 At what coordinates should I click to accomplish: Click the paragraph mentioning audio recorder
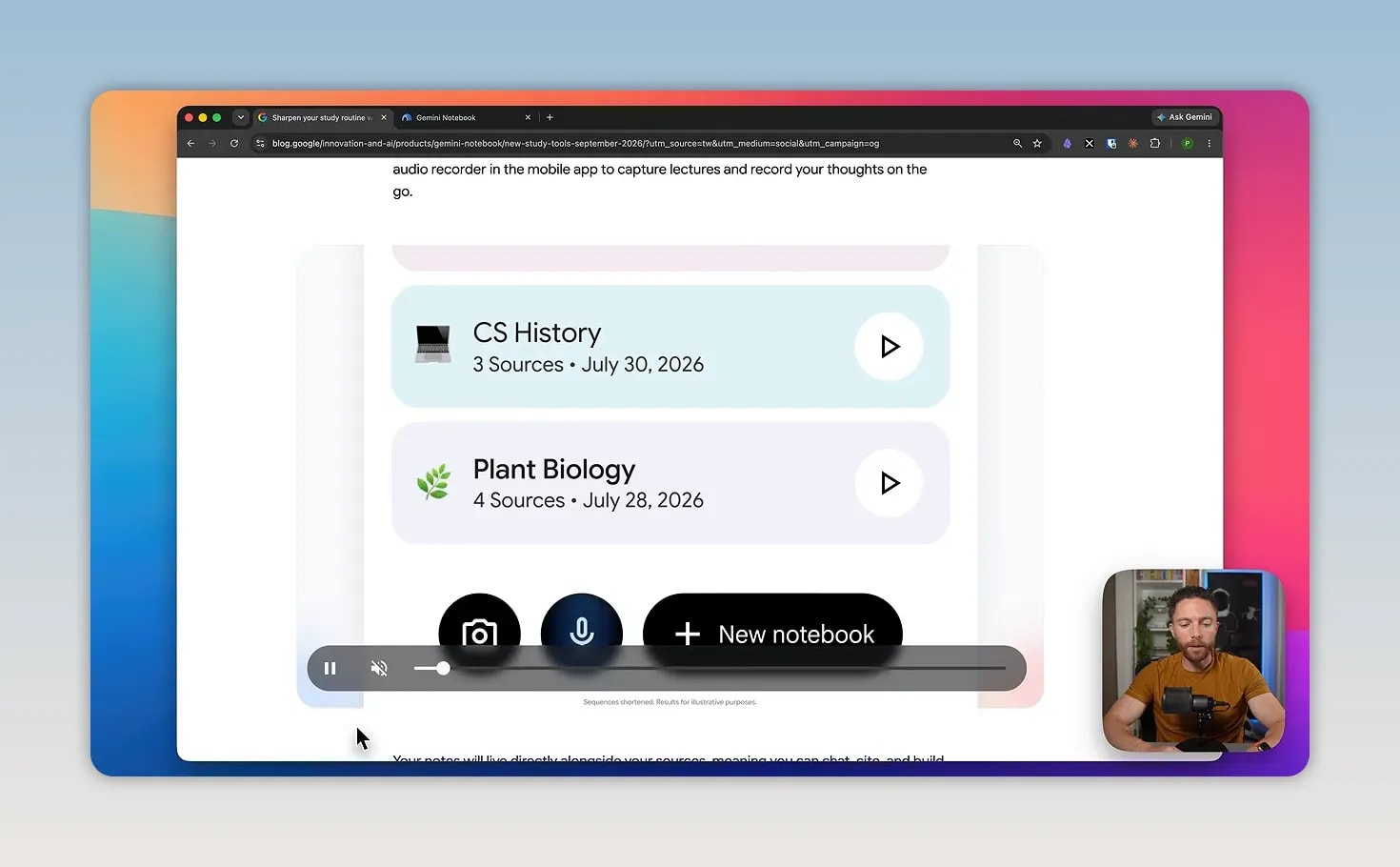point(660,180)
